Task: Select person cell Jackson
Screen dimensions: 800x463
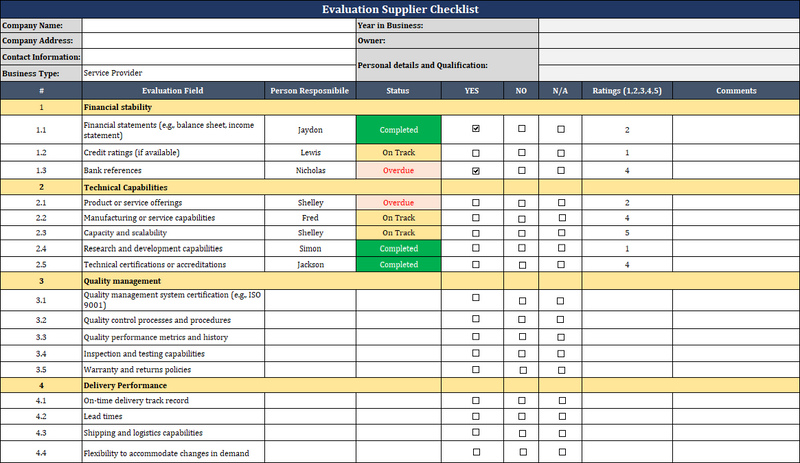Action: tap(310, 264)
